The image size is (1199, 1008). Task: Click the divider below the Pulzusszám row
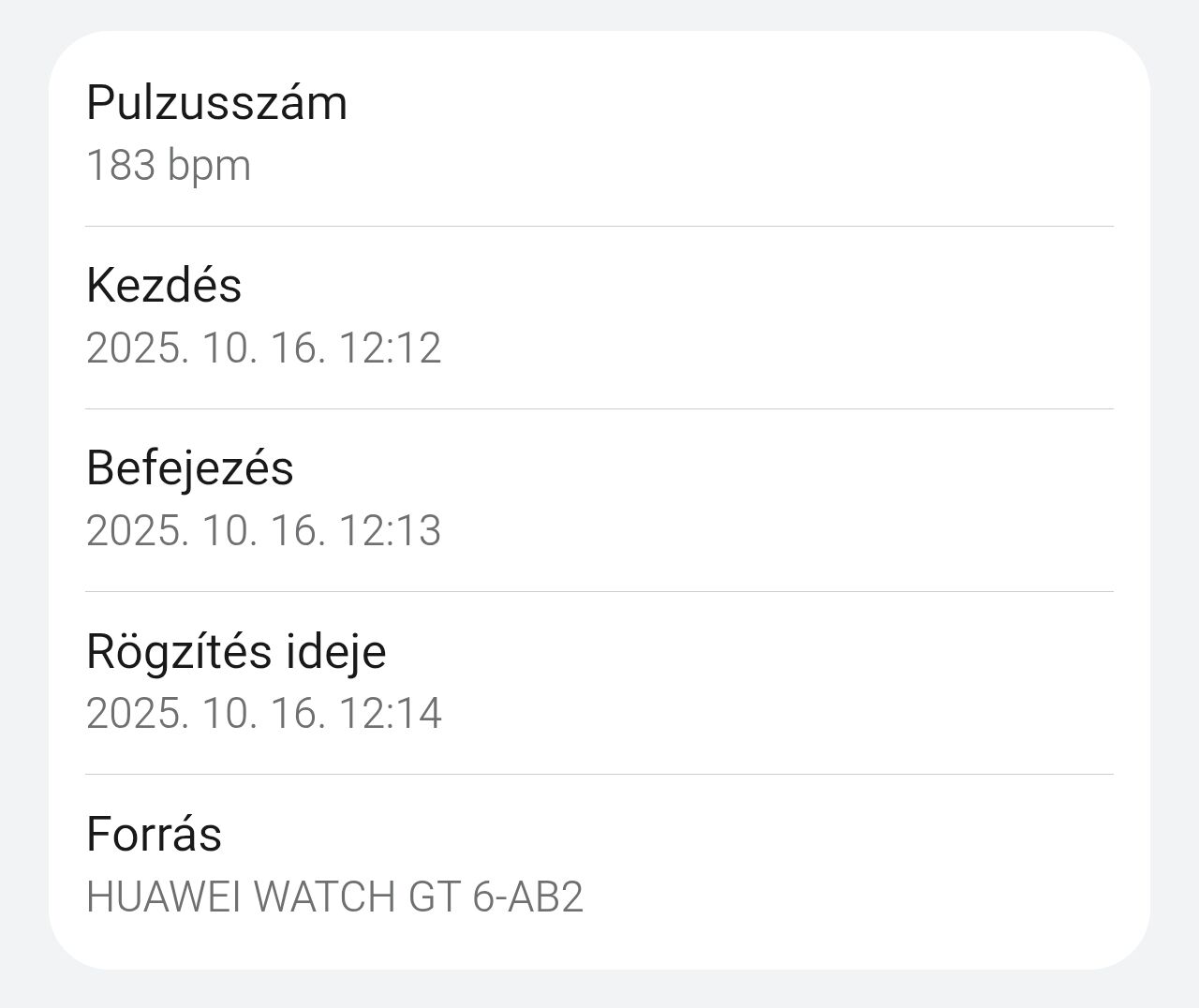[x=599, y=226]
